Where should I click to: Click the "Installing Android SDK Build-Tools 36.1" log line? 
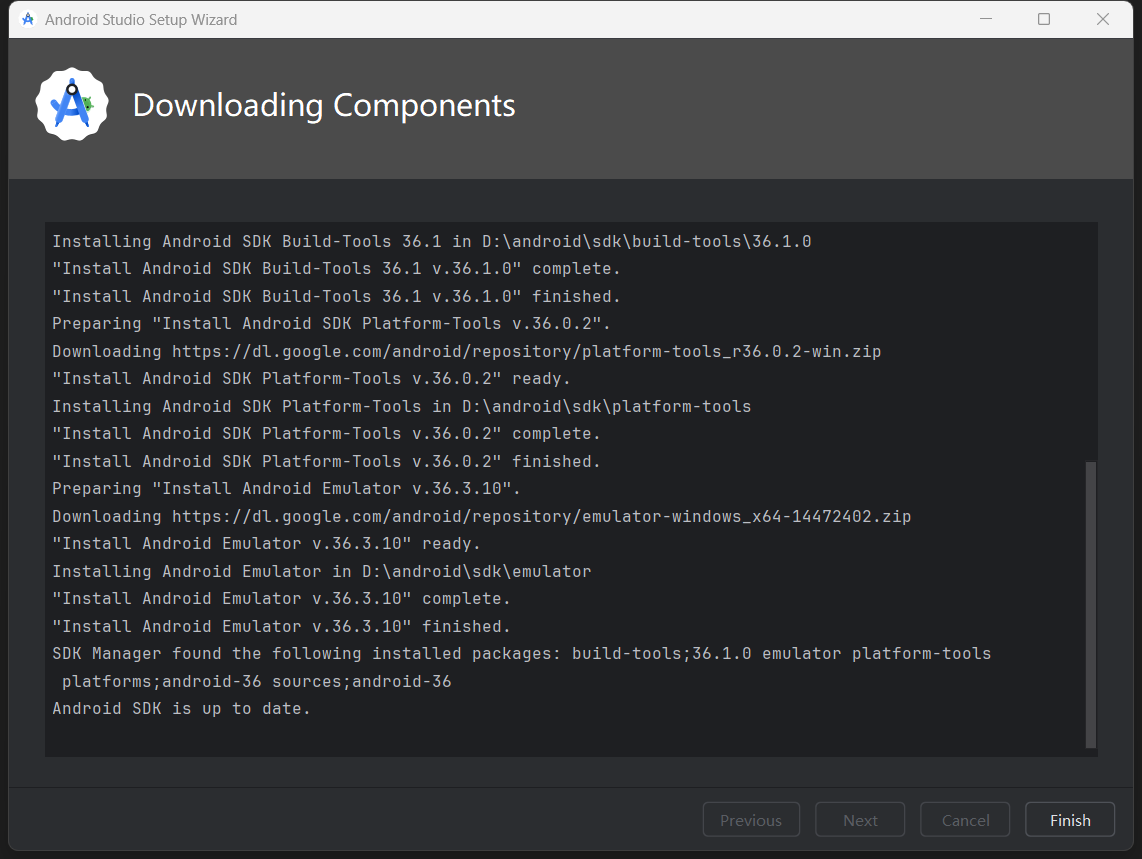coord(431,242)
